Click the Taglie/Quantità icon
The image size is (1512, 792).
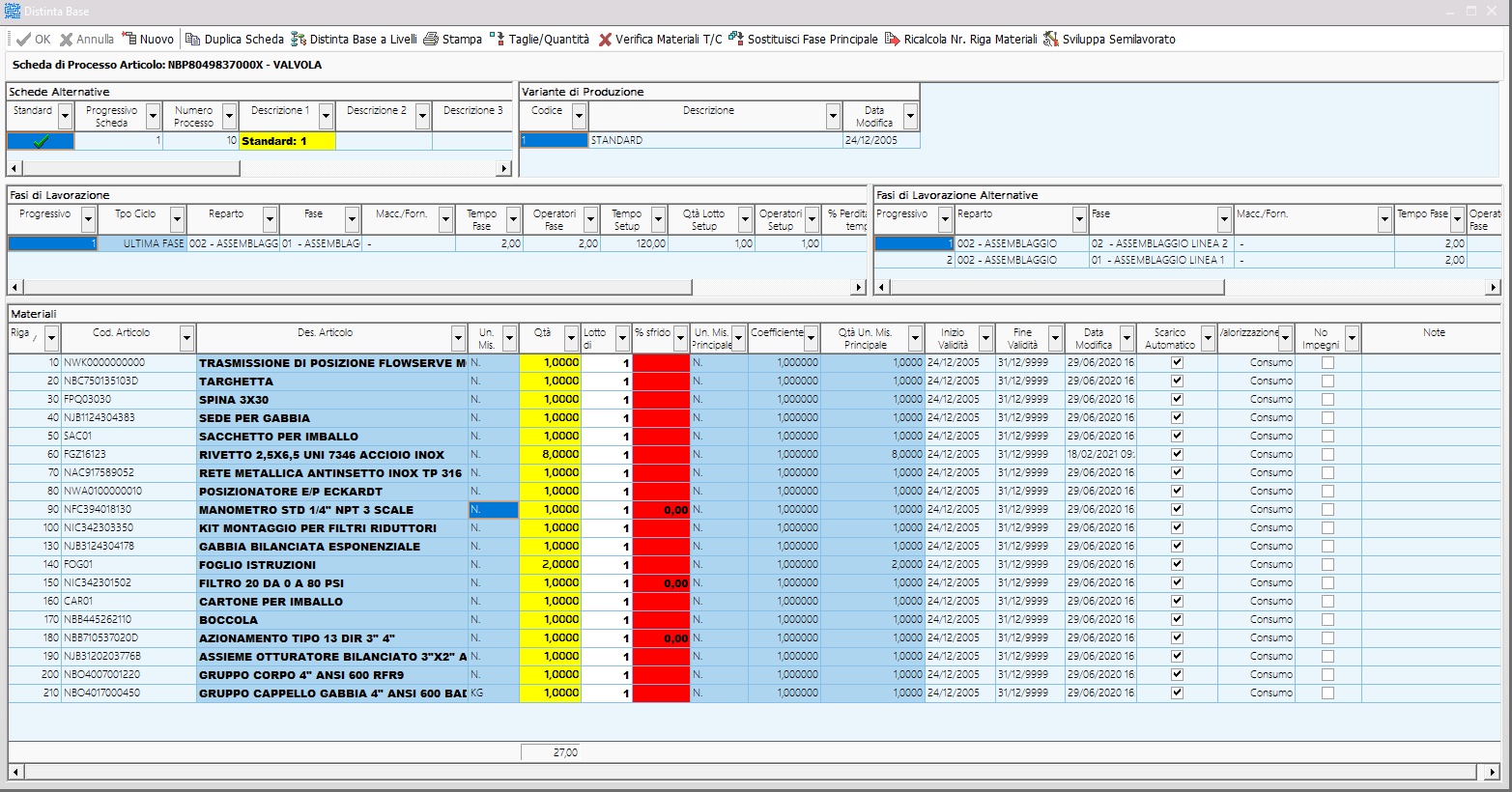[x=497, y=40]
